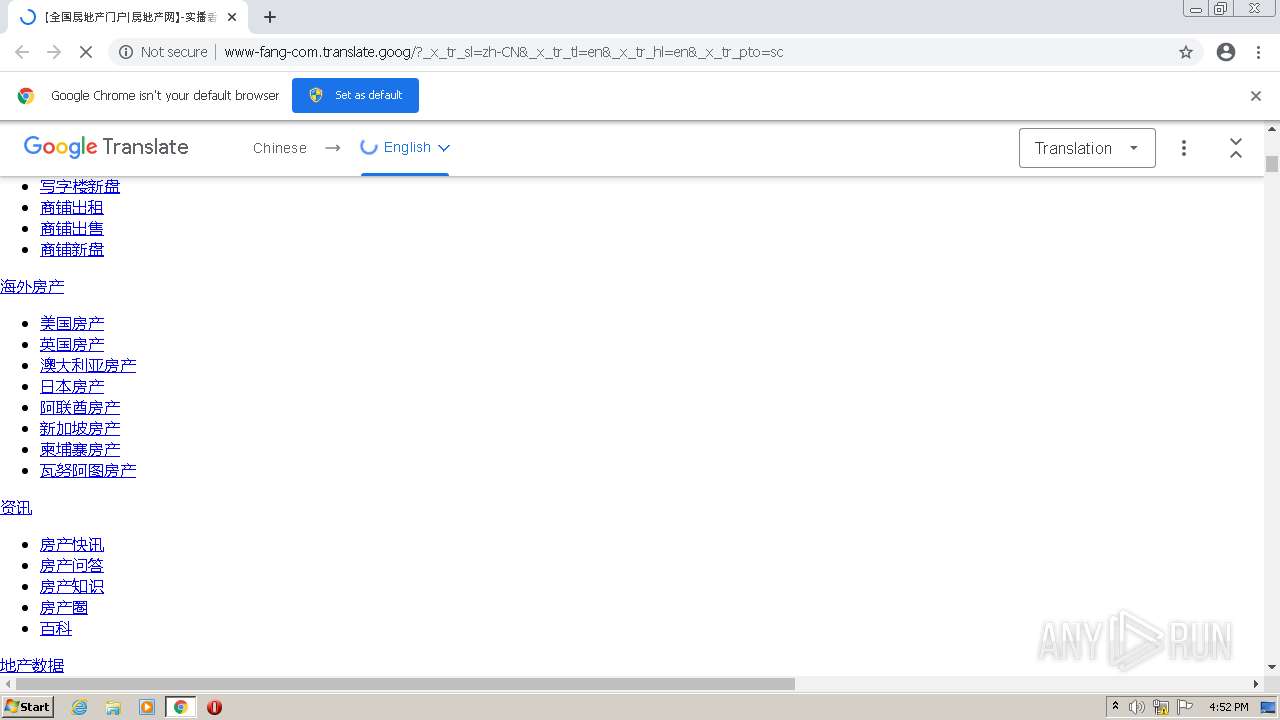Viewport: 1280px width, 720px height.
Task: Open Translate toolbar more options menu
Action: 1184,148
